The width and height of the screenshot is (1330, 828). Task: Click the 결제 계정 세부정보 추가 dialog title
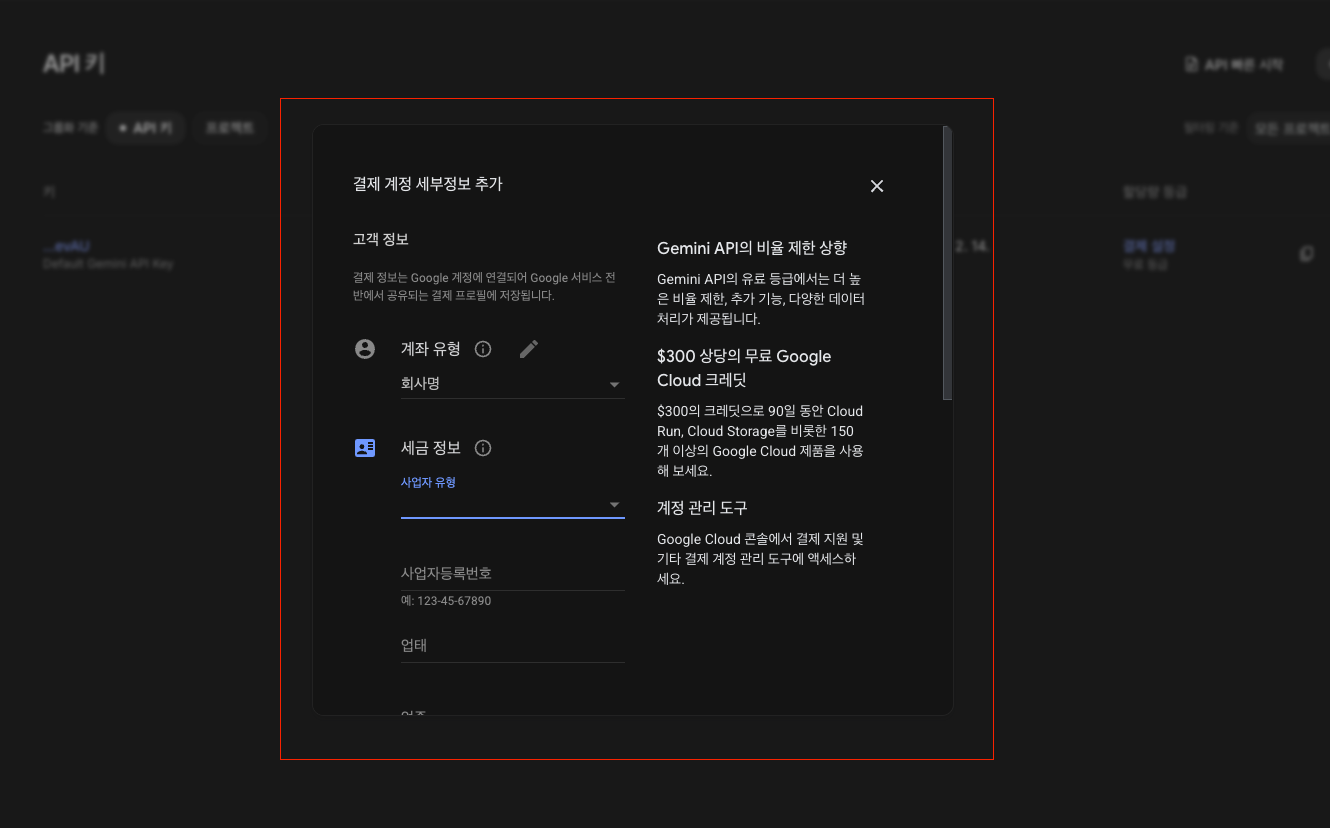click(428, 184)
